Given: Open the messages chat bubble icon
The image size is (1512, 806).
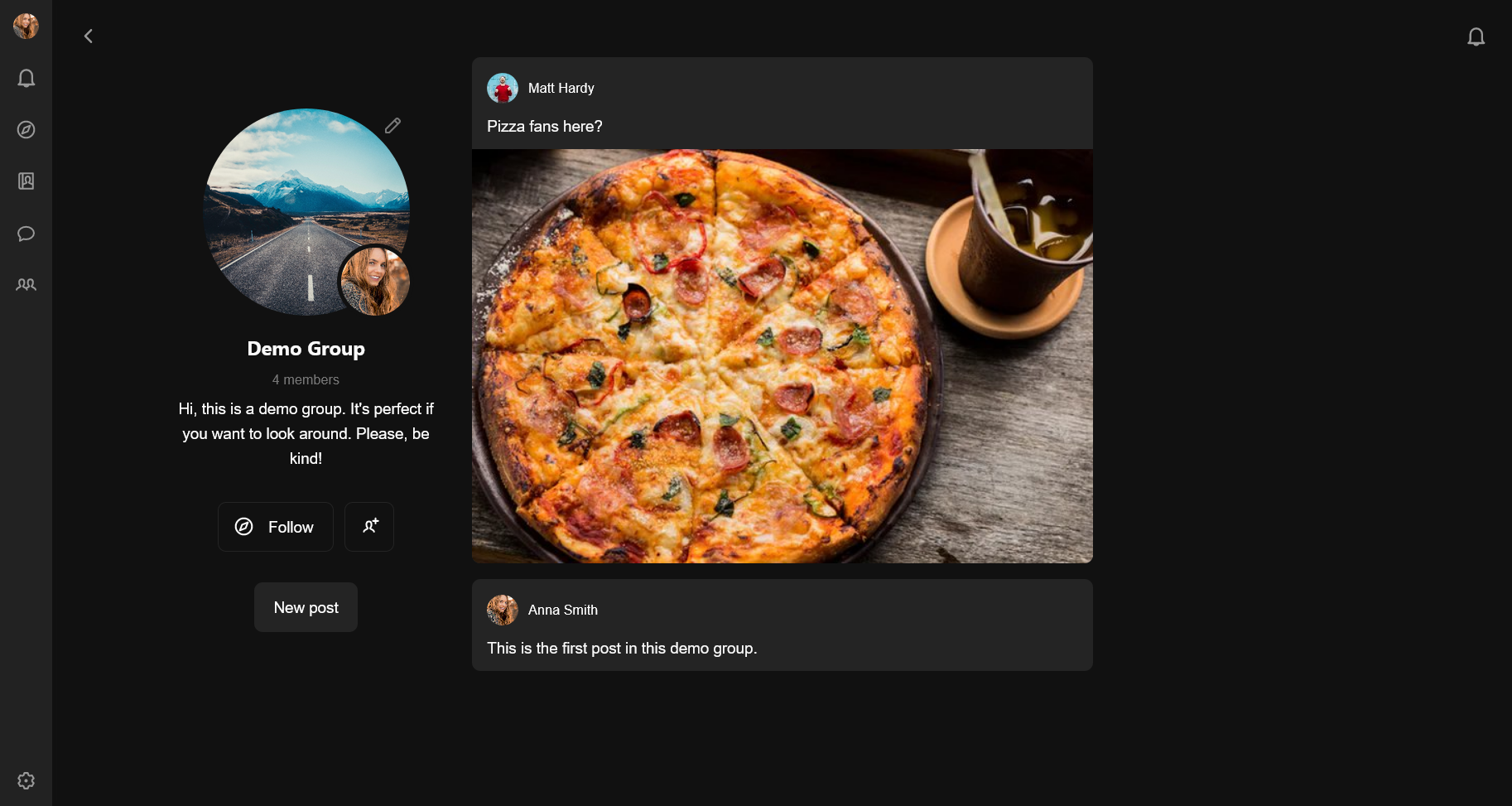Looking at the screenshot, I should click(x=26, y=234).
